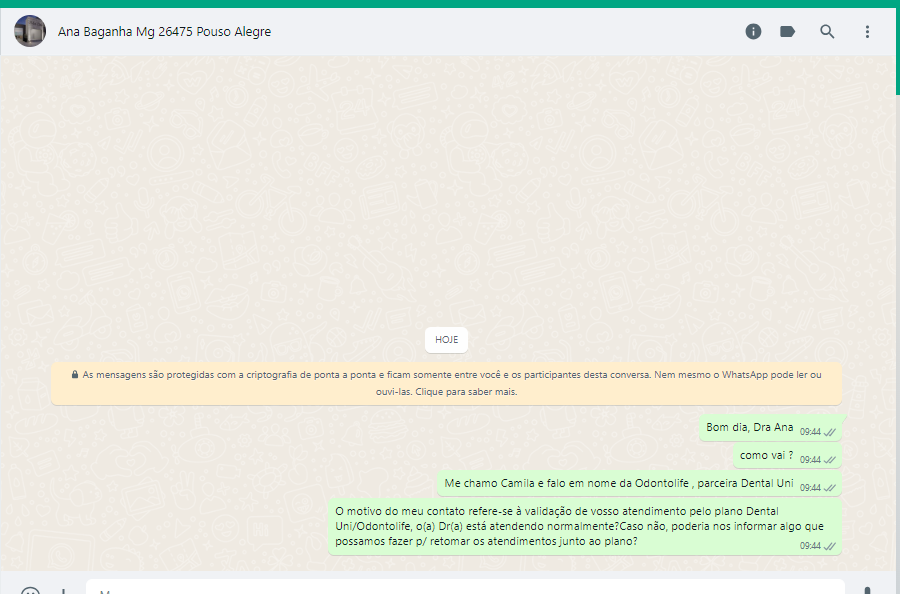Click the HOJE date chip
900x594 pixels.
click(x=447, y=340)
